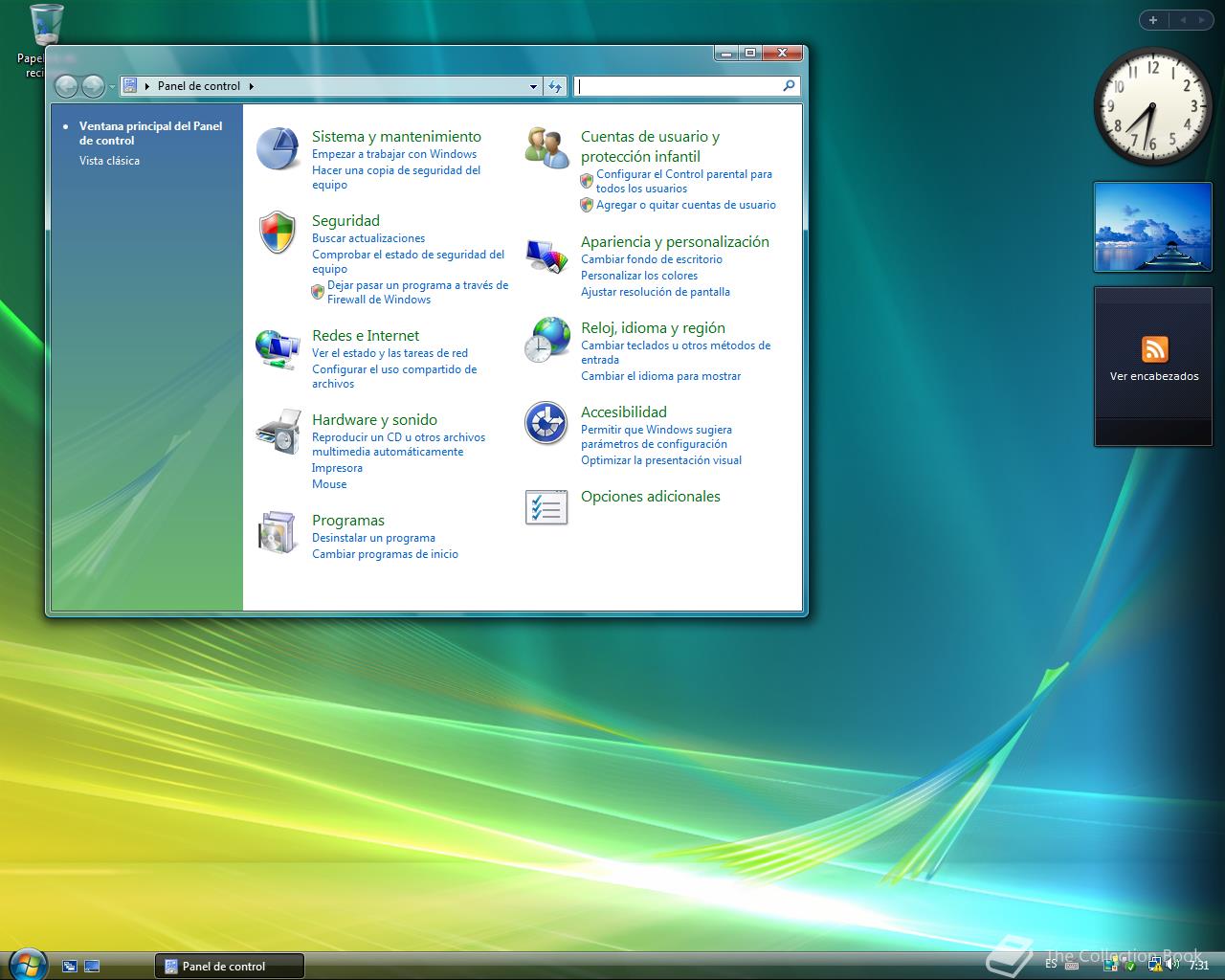The width and height of the screenshot is (1225, 980).
Task: Click Panel de control taskbar button
Action: click(x=230, y=966)
